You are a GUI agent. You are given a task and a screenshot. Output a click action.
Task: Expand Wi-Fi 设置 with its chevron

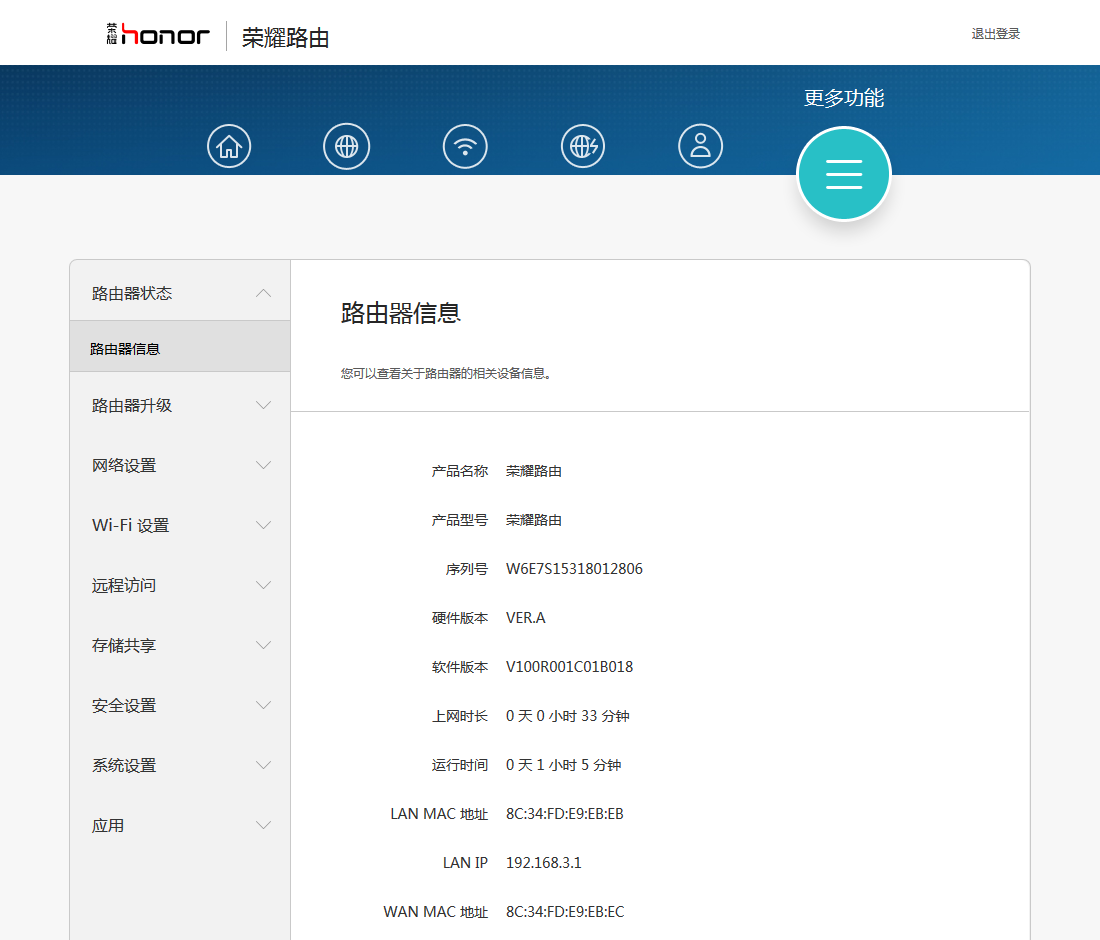click(263, 525)
